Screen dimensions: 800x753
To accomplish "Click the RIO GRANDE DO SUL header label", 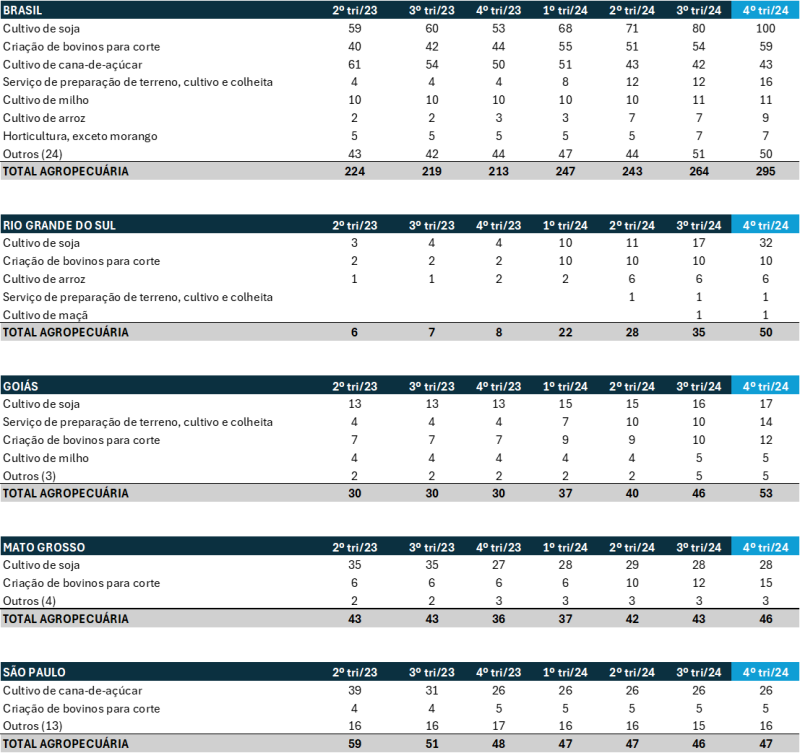I will click(x=59, y=225).
